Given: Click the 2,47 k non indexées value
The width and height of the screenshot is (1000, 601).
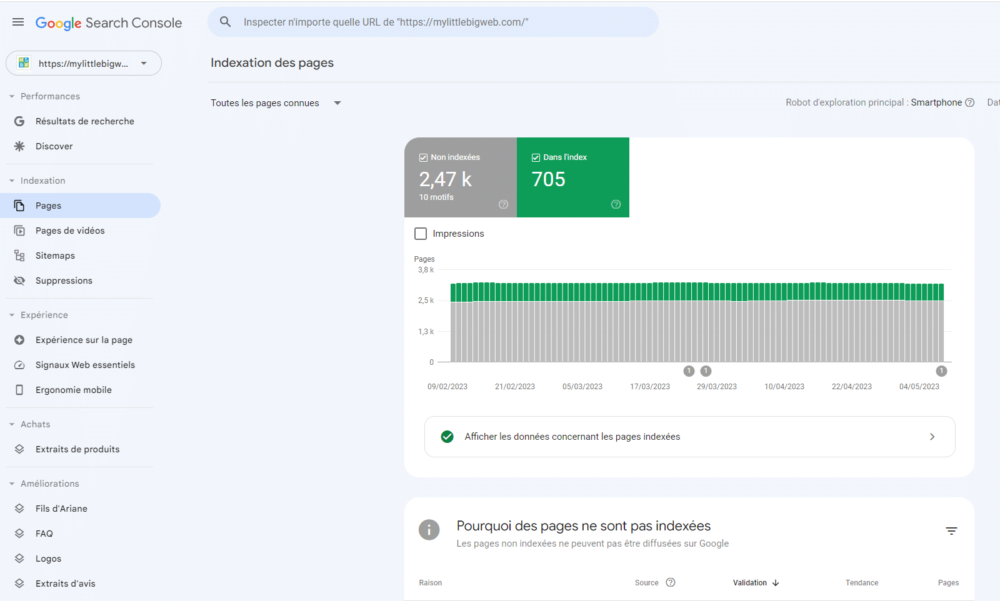Looking at the screenshot, I should (445, 179).
